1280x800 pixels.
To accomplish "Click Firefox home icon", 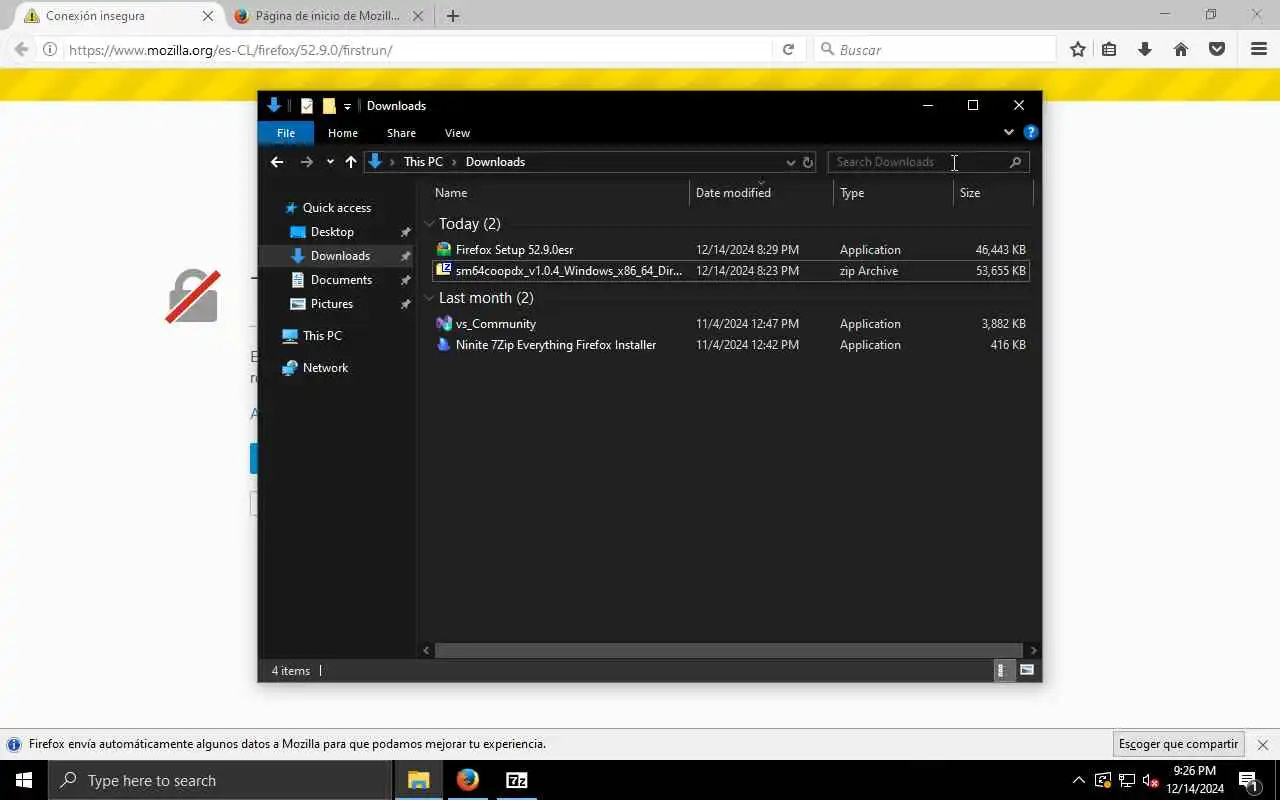I will coord(1181,49).
